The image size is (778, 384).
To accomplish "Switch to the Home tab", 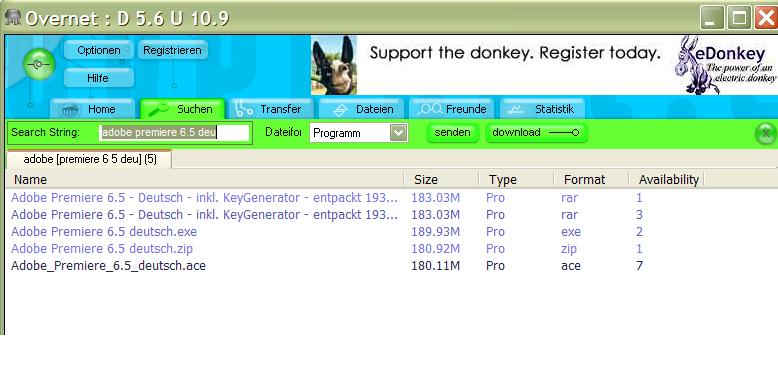I will pos(92,109).
